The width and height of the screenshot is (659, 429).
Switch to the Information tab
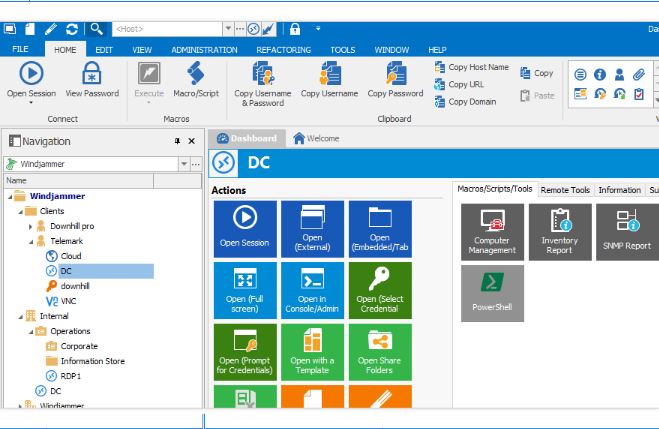(x=619, y=190)
